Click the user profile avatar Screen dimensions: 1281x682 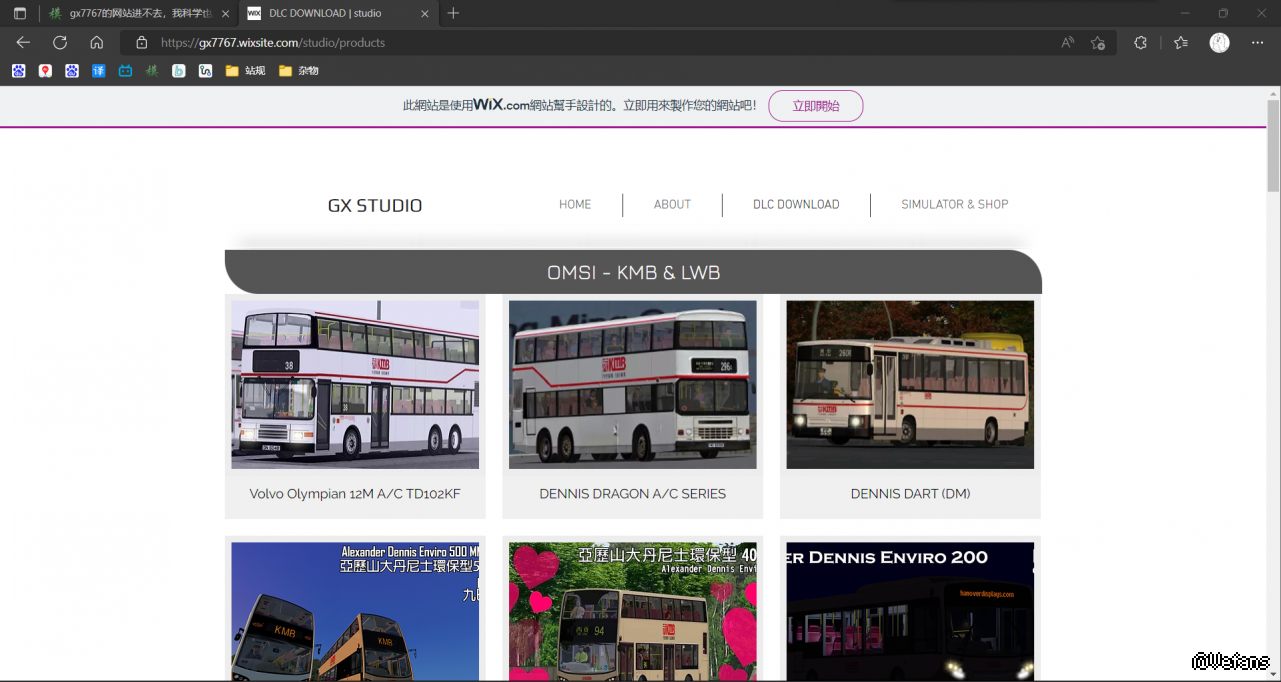point(1219,43)
